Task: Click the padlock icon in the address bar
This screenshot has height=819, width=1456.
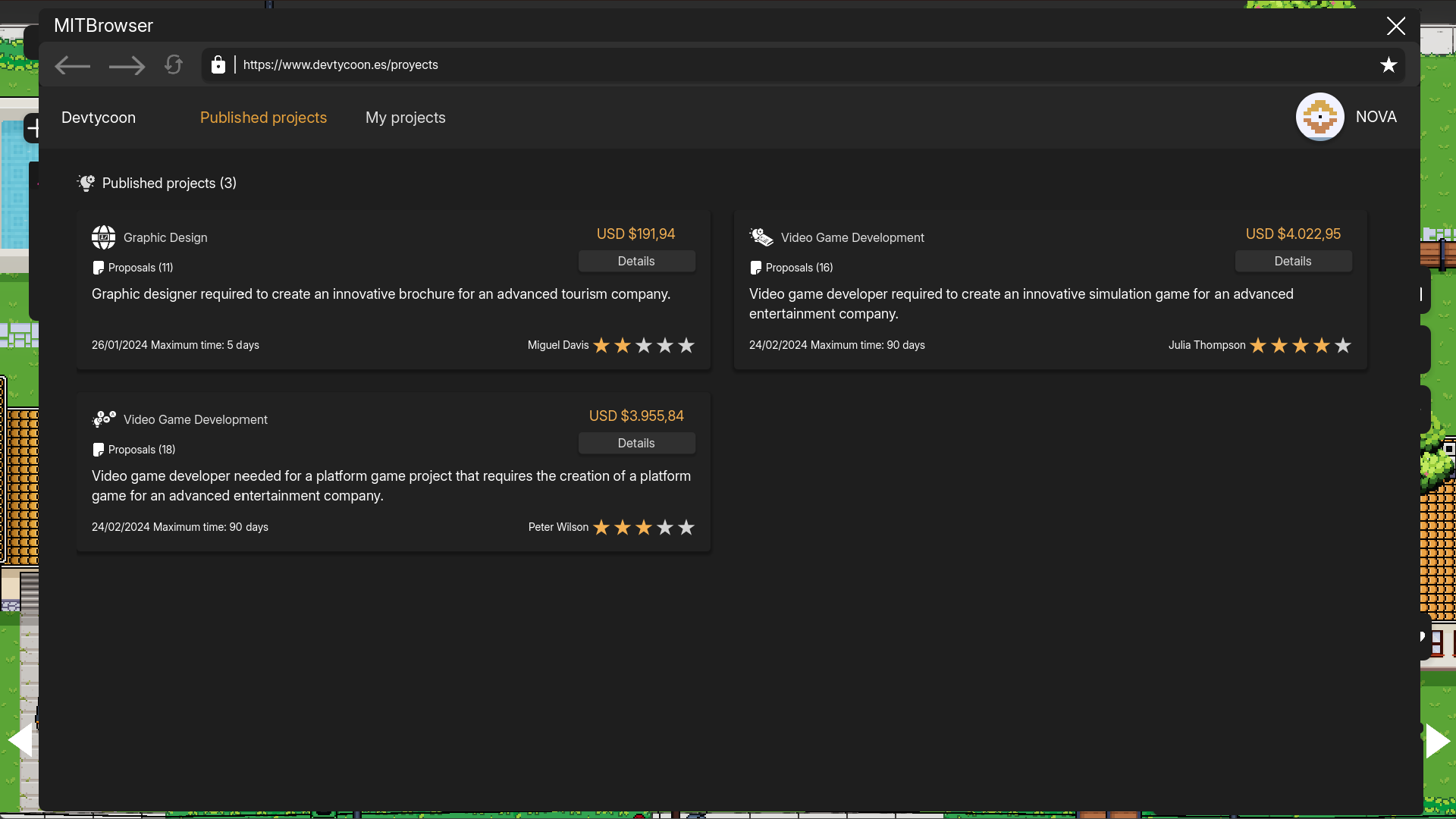Action: (218, 64)
